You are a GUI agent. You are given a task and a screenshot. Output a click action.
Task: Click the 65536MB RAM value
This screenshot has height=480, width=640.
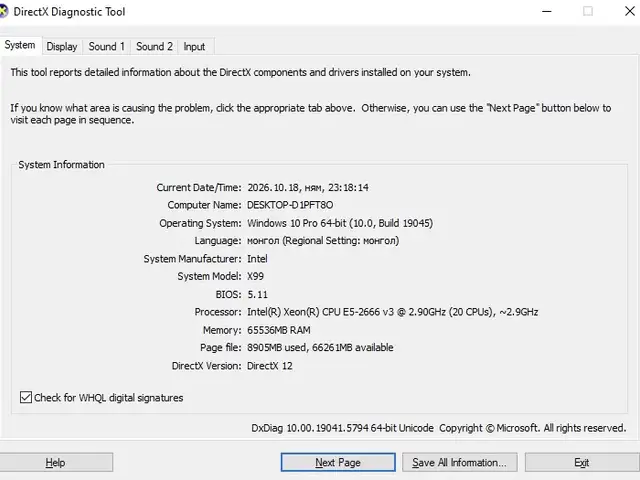(x=279, y=330)
